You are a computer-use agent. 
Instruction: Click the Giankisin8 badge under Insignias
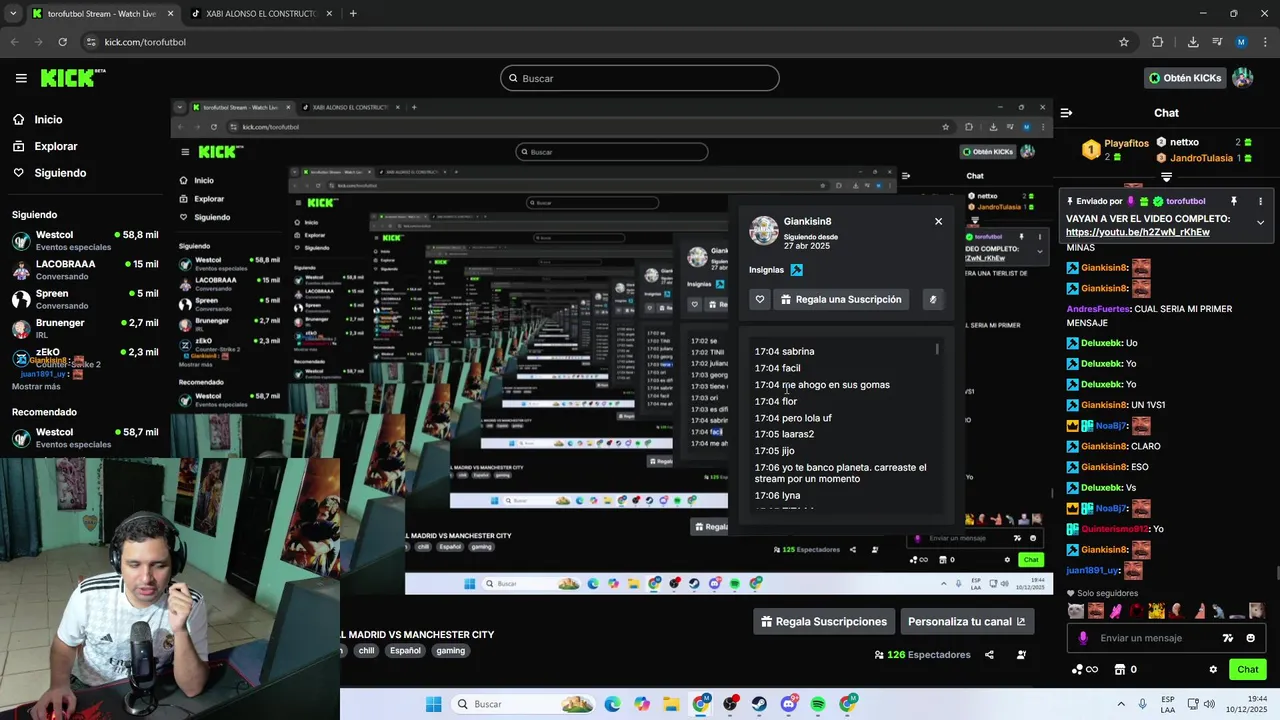pyautogui.click(x=796, y=270)
